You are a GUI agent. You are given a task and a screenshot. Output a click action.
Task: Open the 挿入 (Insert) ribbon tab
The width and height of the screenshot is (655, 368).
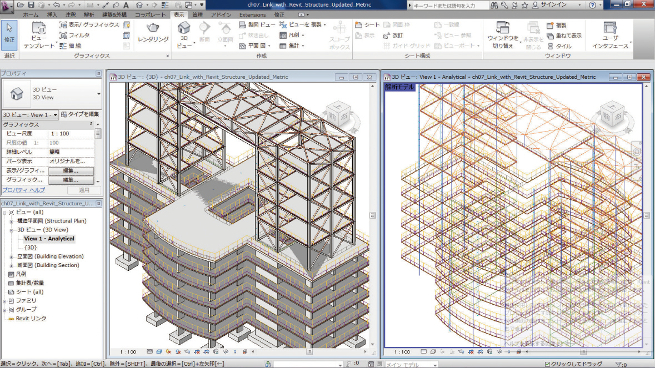coord(52,15)
